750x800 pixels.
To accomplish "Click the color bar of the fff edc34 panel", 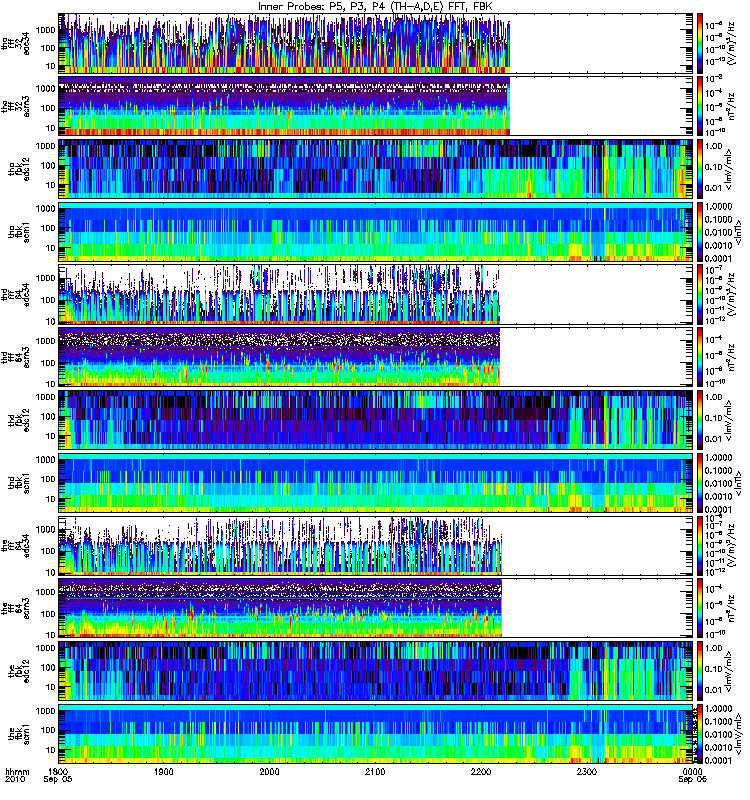I will [699, 545].
